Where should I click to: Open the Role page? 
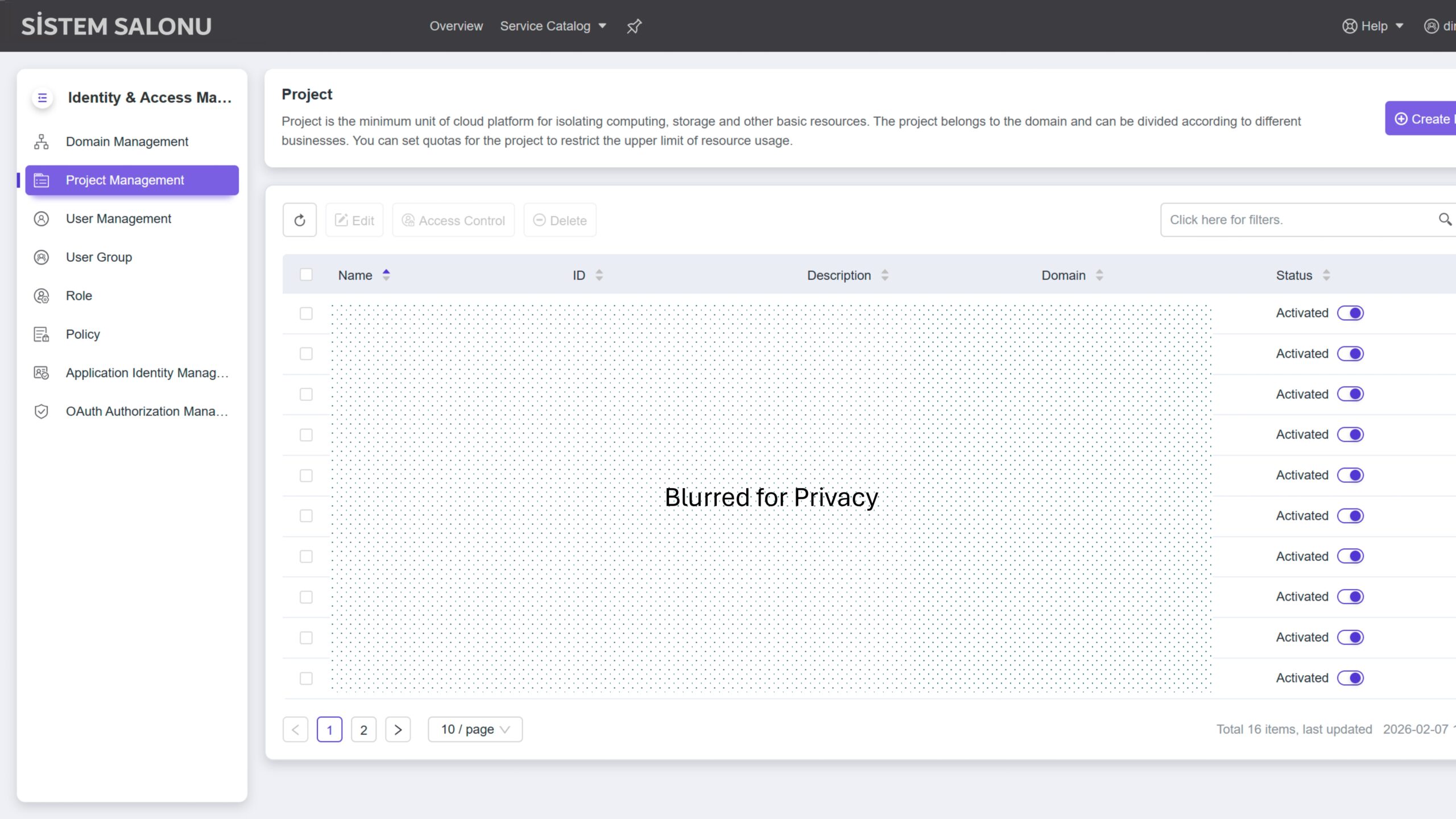79,296
